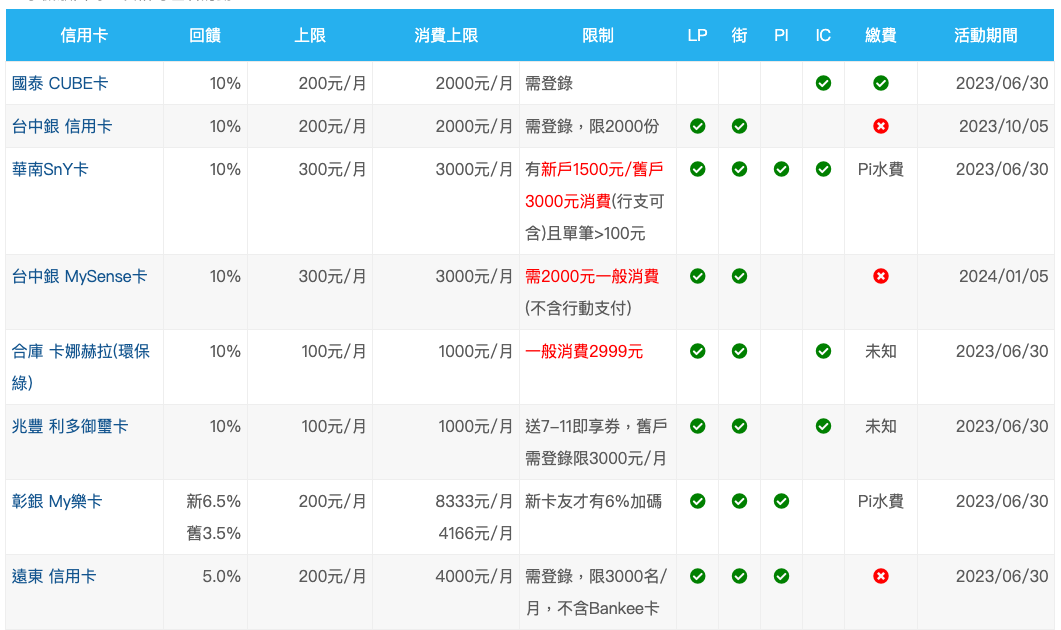Click 街 green checkmark in 台中銀 MySense卡 row

(x=740, y=276)
